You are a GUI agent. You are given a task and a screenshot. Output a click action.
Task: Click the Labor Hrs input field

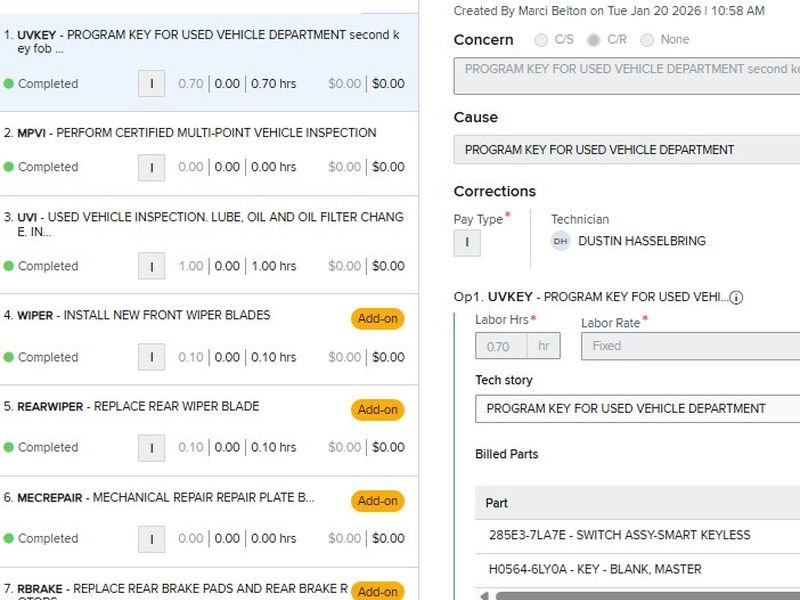point(504,346)
